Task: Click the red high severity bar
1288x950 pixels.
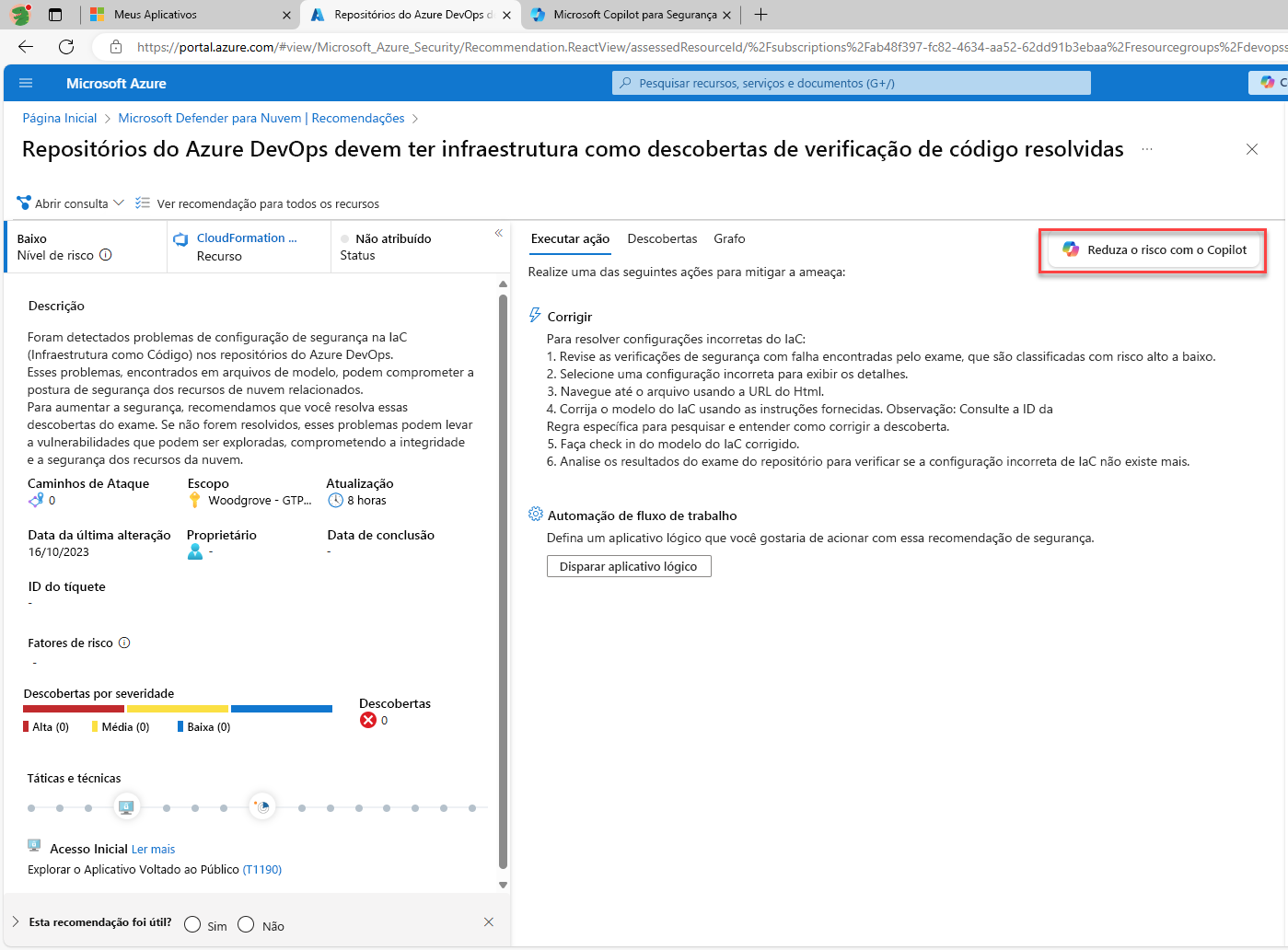Action: [x=74, y=709]
